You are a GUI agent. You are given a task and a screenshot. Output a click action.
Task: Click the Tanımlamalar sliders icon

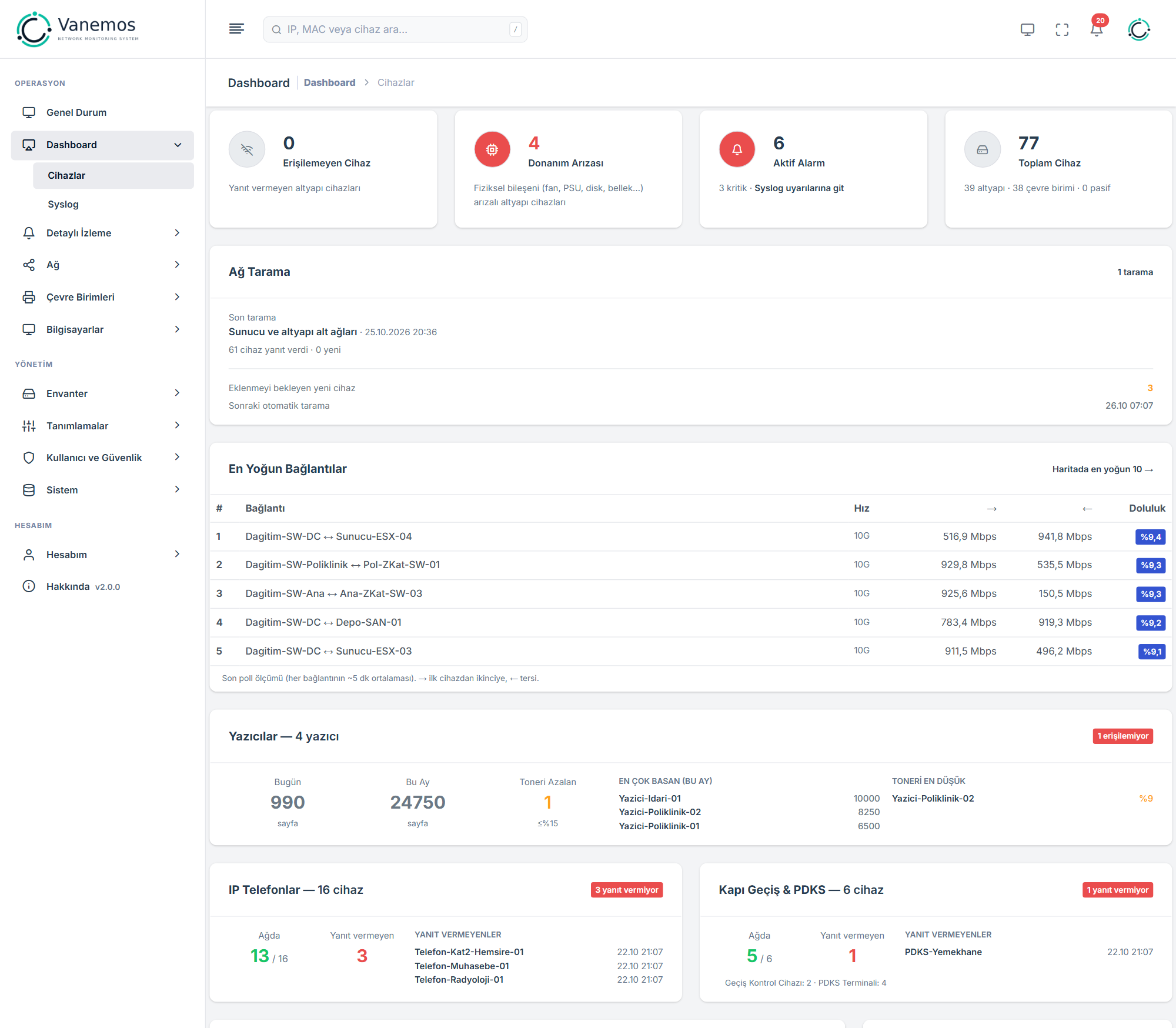(29, 426)
